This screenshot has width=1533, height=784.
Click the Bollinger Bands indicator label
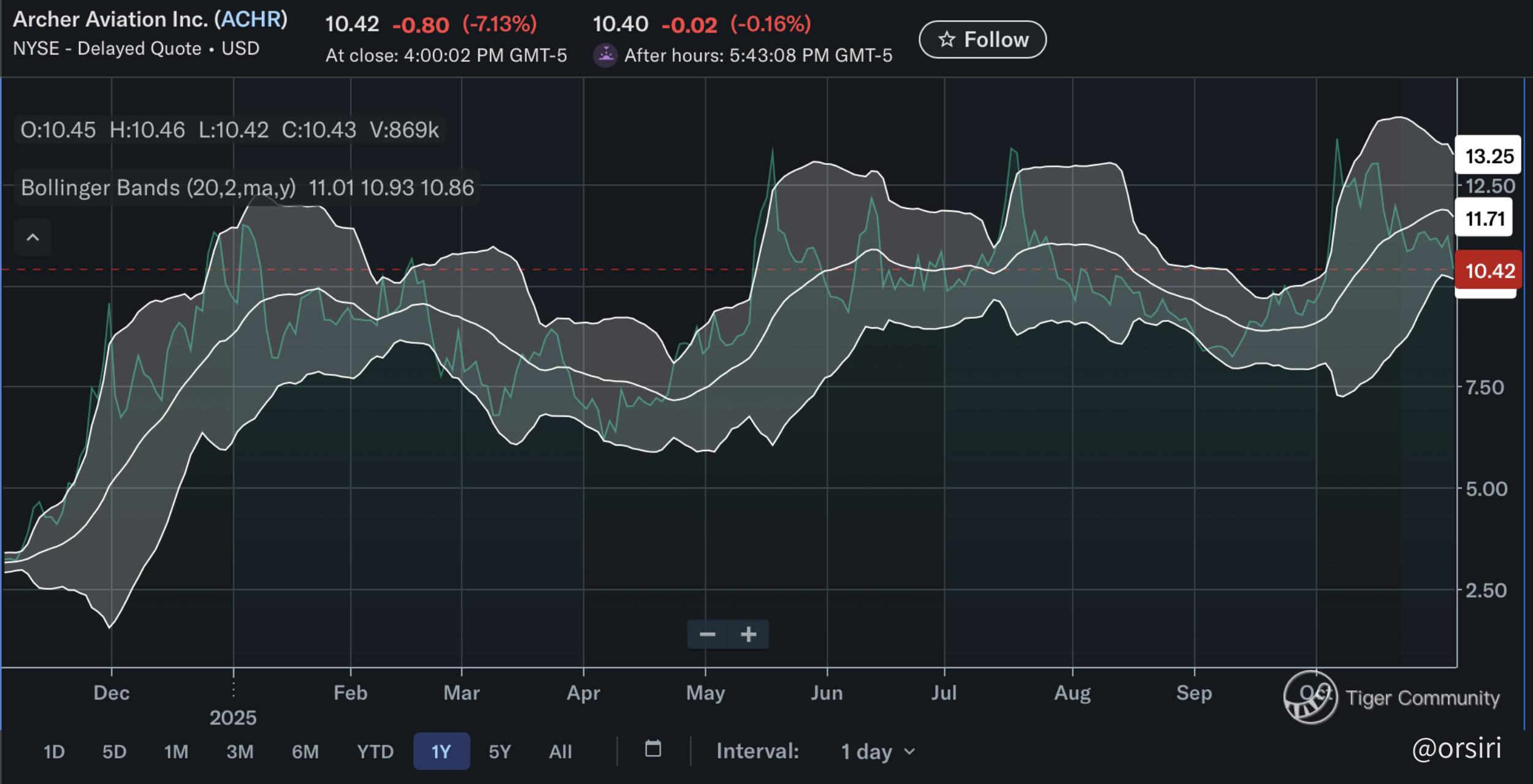[158, 188]
